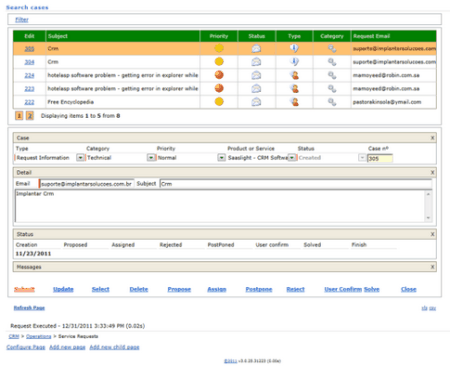Viewport: 450px width, 366px height.
Task: Click priority icon in case 304 row
Action: click(x=219, y=62)
